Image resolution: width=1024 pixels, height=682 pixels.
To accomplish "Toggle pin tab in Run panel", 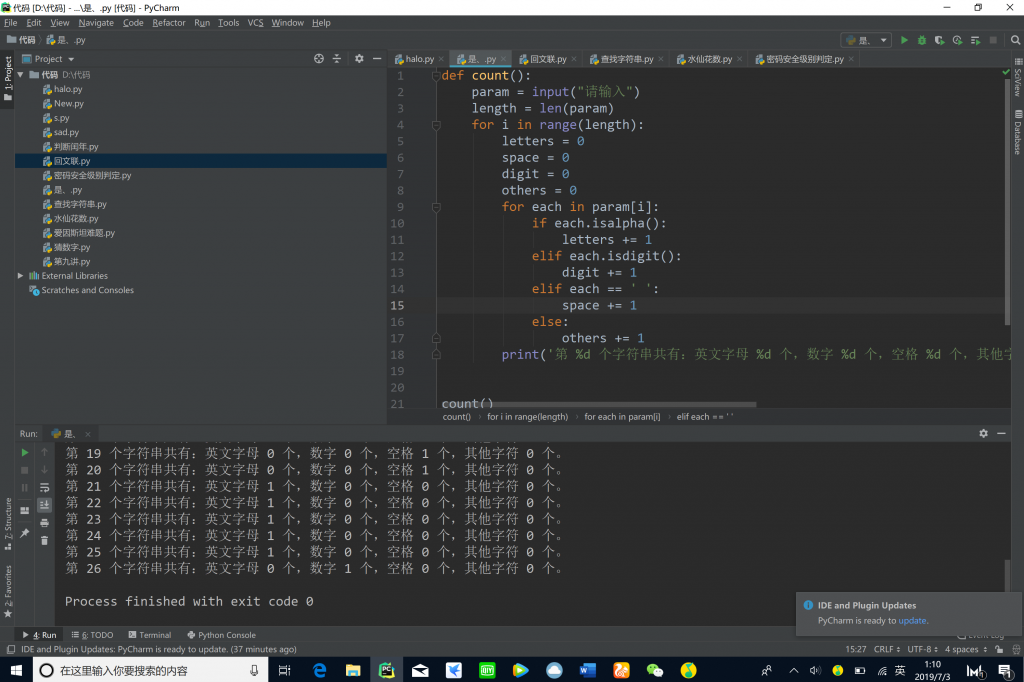I will pos(25,533).
